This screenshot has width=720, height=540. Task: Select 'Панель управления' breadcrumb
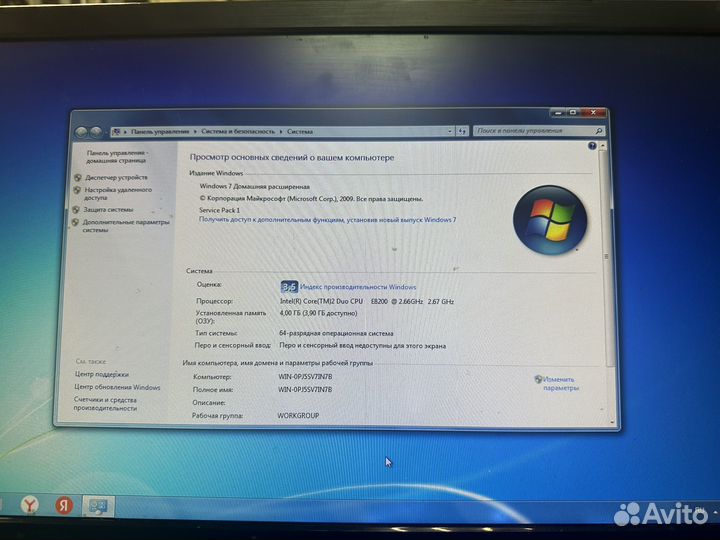[x=160, y=132]
